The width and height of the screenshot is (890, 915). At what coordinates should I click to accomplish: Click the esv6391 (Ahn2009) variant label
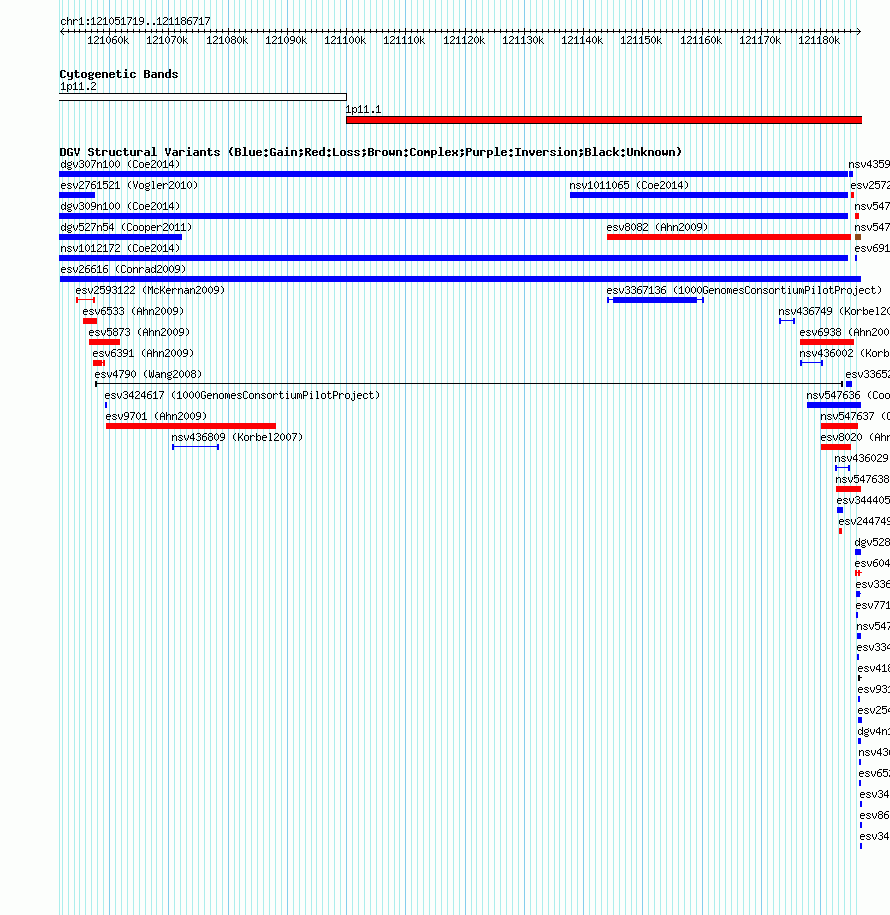pos(143,354)
